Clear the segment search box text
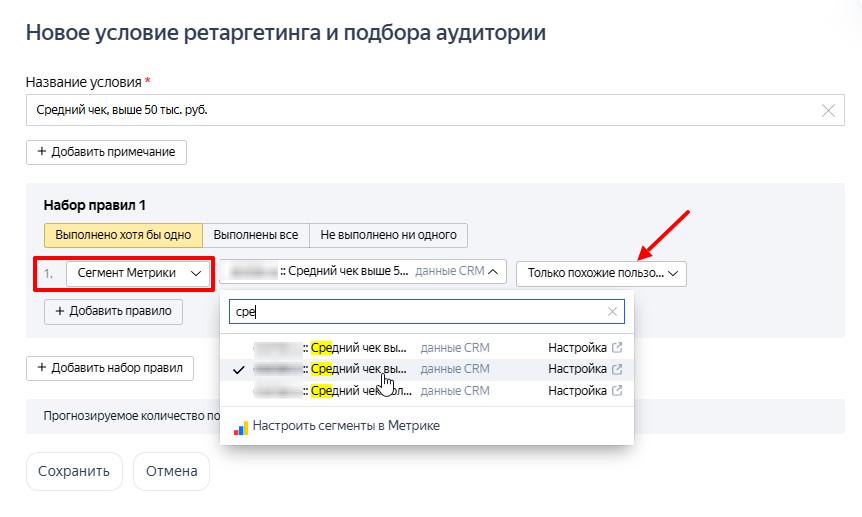 pyautogui.click(x=612, y=312)
